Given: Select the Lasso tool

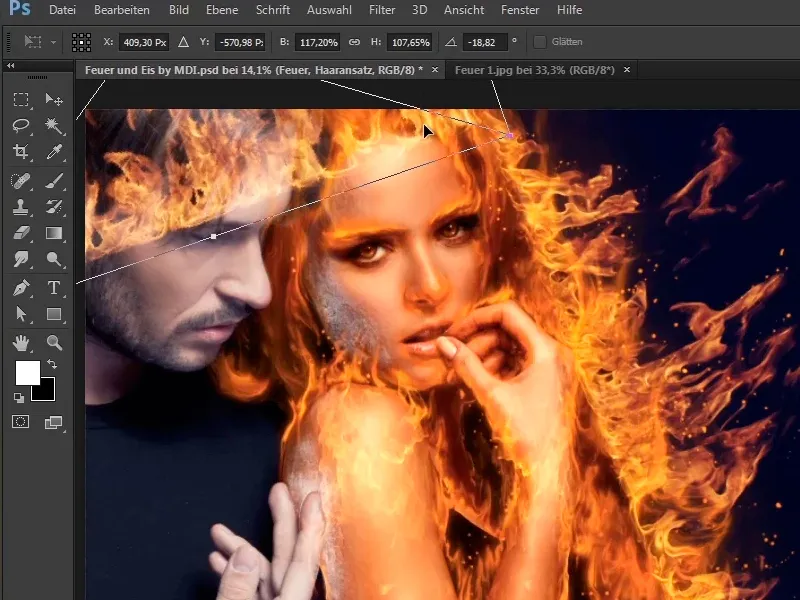Looking at the screenshot, I should pos(21,125).
